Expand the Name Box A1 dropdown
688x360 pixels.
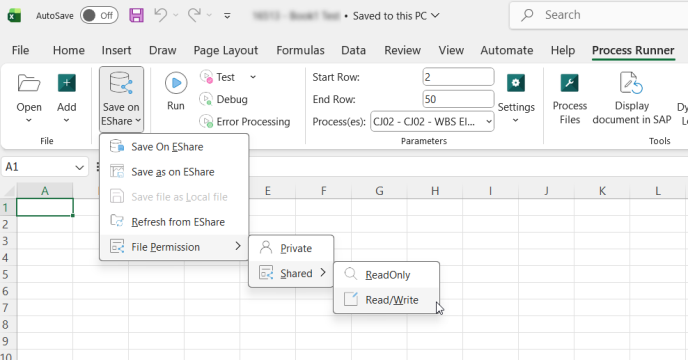(79, 167)
